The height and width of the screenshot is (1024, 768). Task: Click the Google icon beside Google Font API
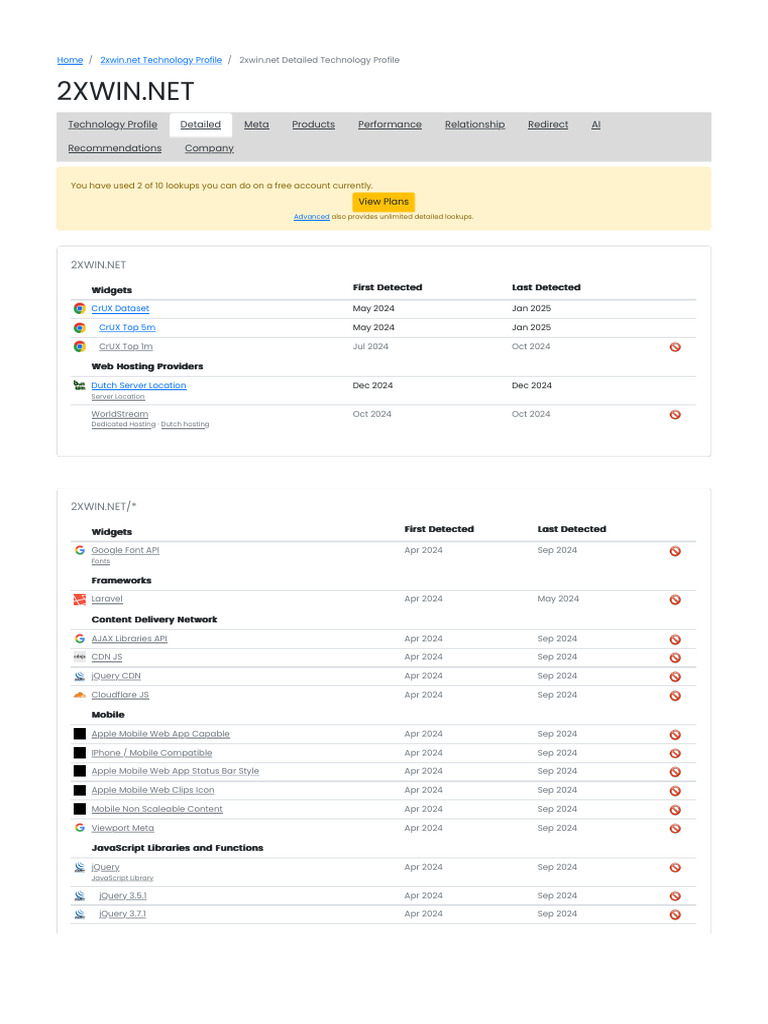point(80,550)
